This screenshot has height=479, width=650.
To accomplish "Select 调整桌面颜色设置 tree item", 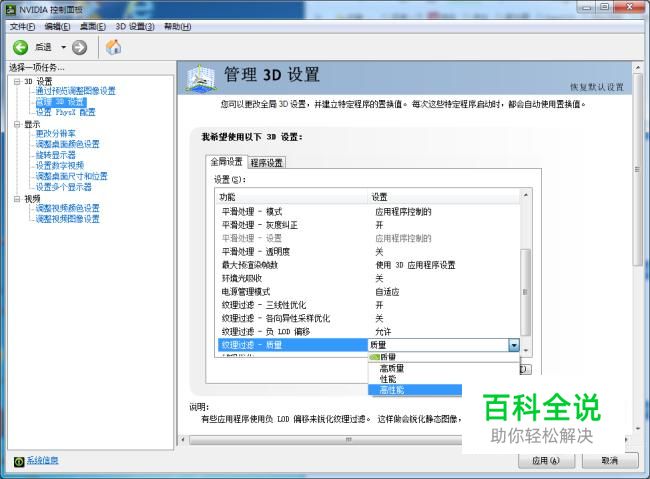I will [68, 144].
